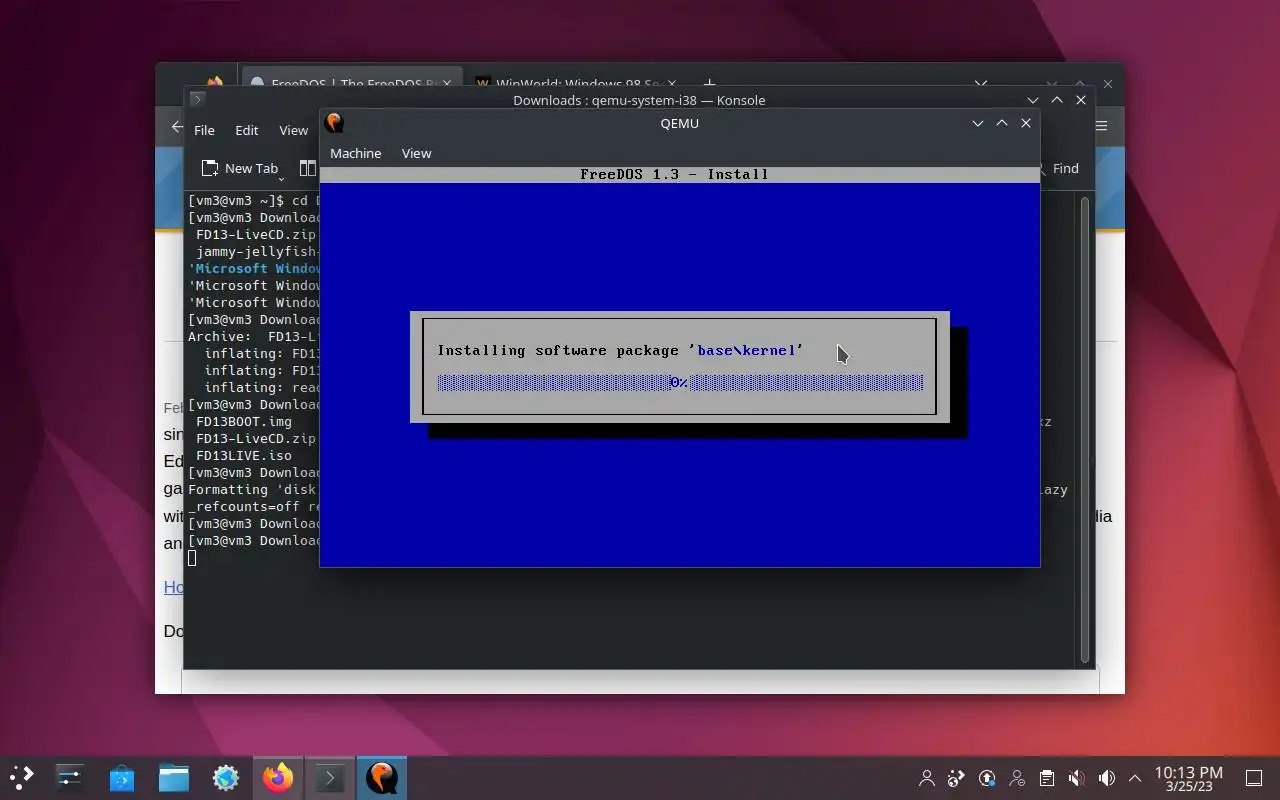Maximize the Konsole window
Screen dimensions: 1280x800
1057,100
